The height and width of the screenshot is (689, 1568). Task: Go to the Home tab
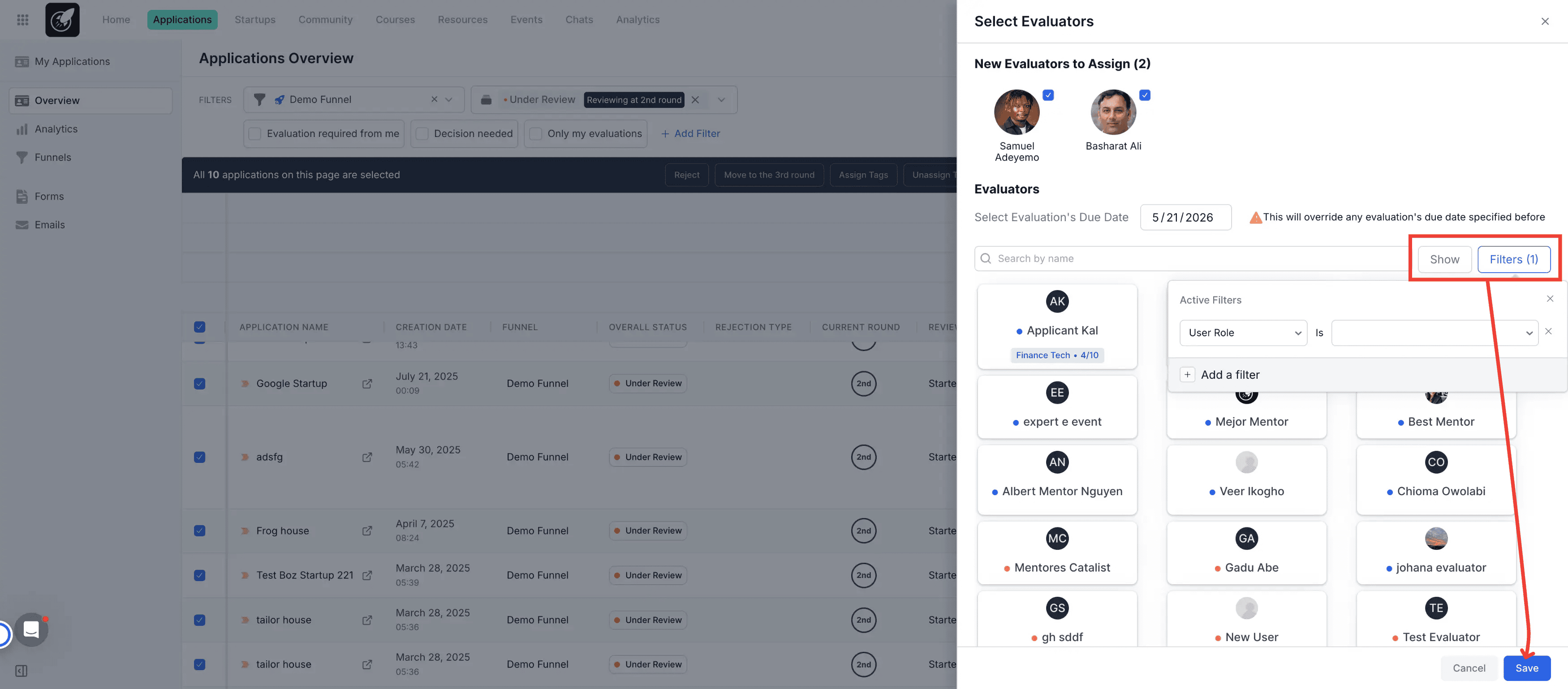coord(116,19)
